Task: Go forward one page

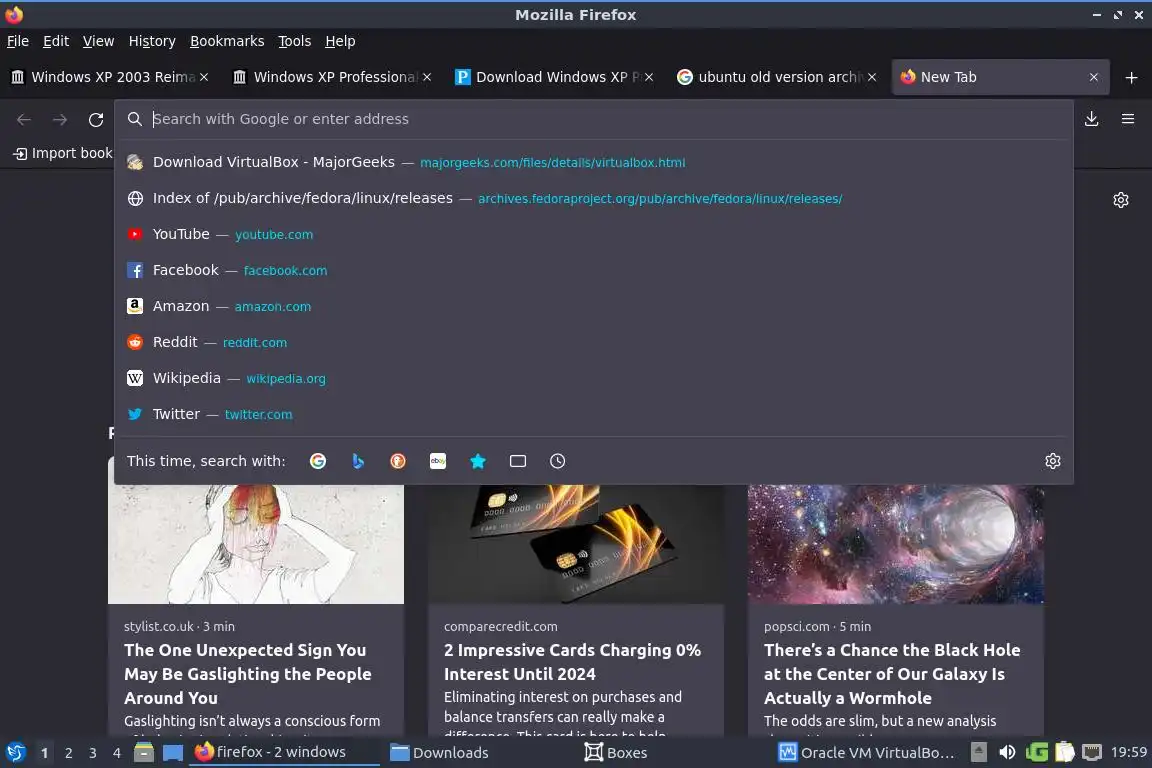Action: 60,119
